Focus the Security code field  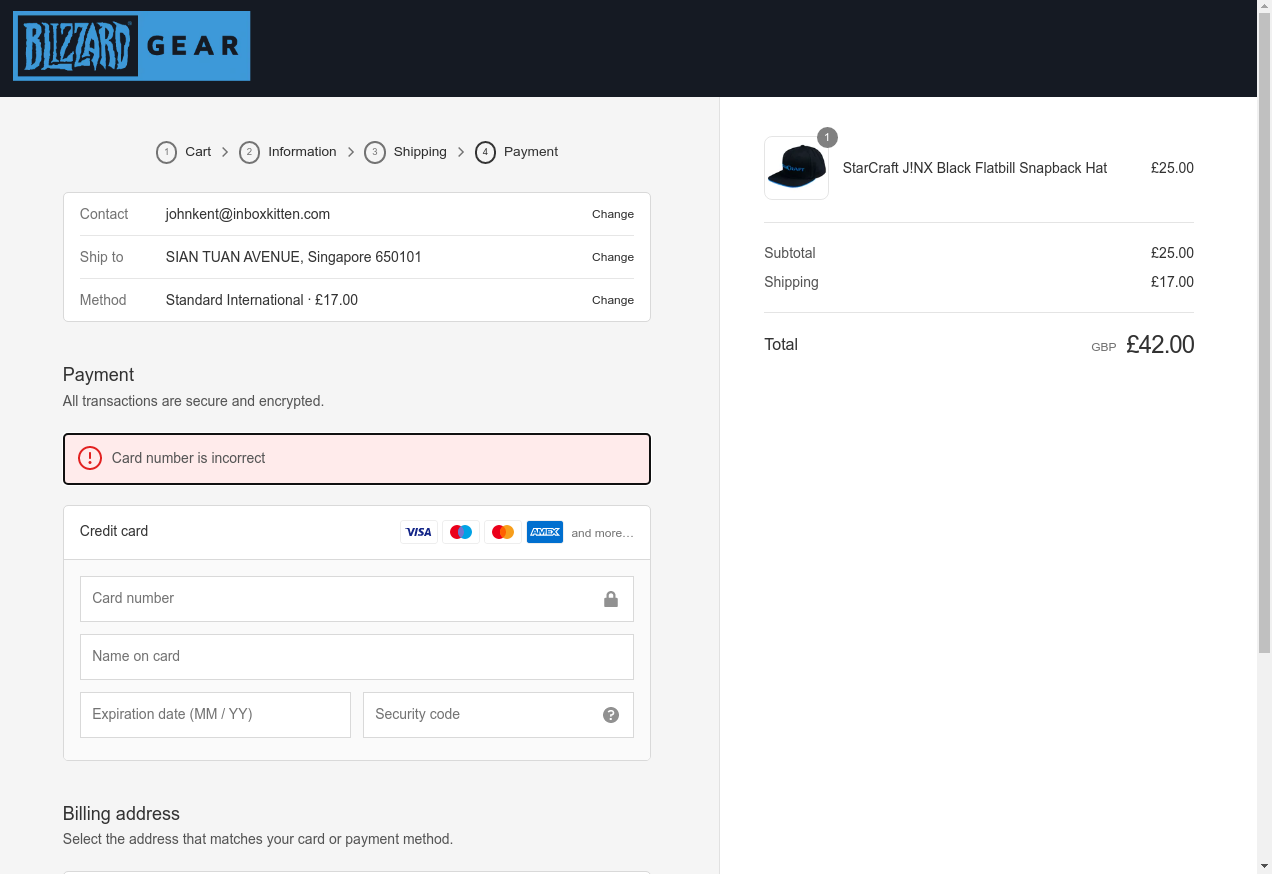pos(498,715)
